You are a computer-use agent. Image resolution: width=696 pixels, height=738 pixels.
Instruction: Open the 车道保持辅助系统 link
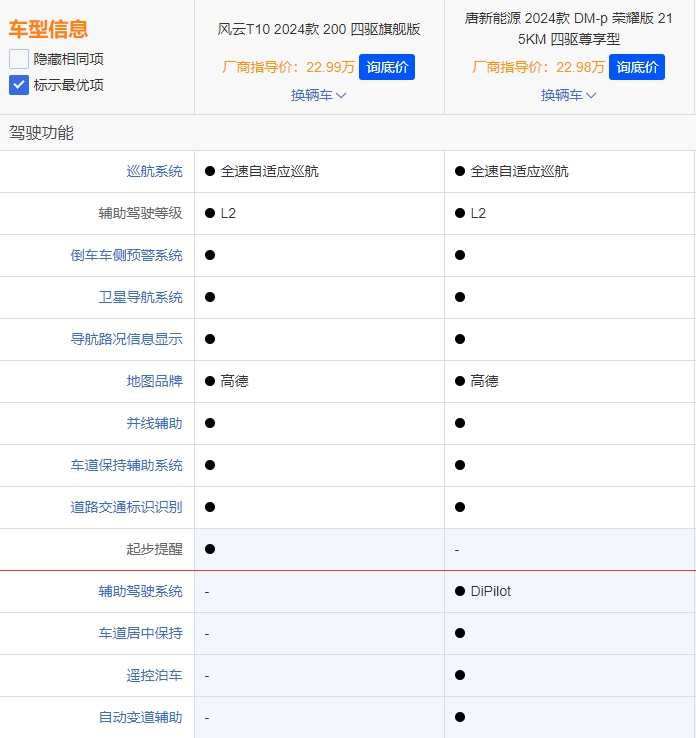127,465
